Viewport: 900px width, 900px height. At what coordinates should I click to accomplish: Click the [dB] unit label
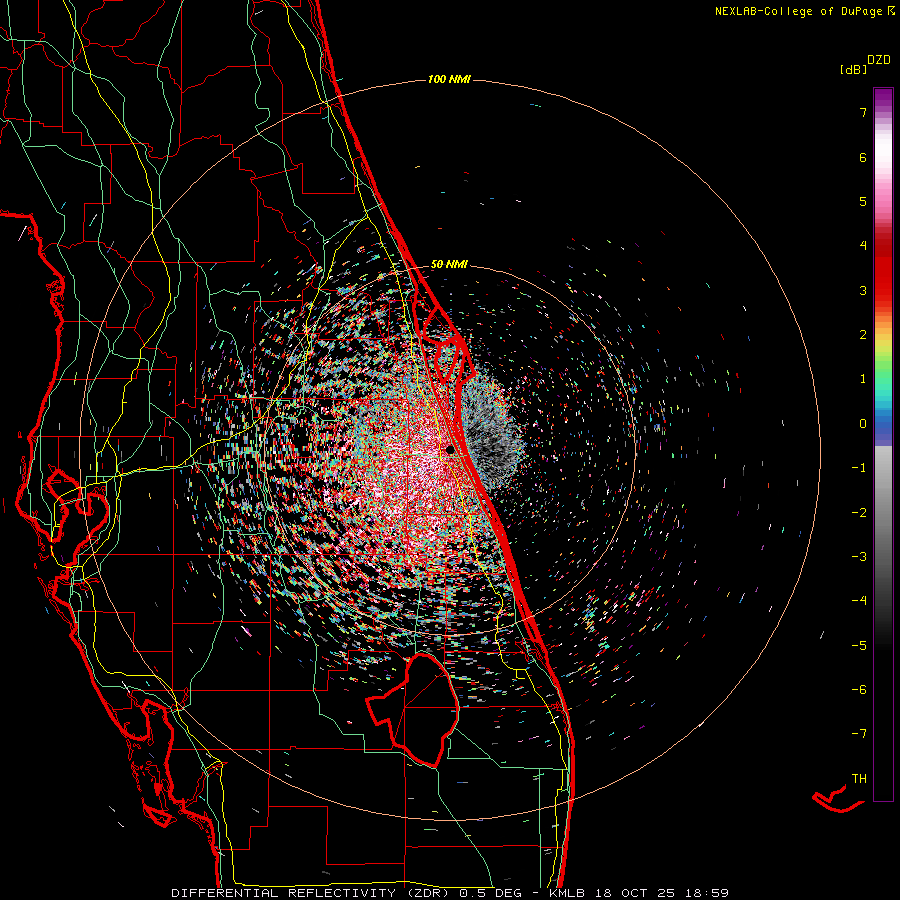pyautogui.click(x=854, y=70)
